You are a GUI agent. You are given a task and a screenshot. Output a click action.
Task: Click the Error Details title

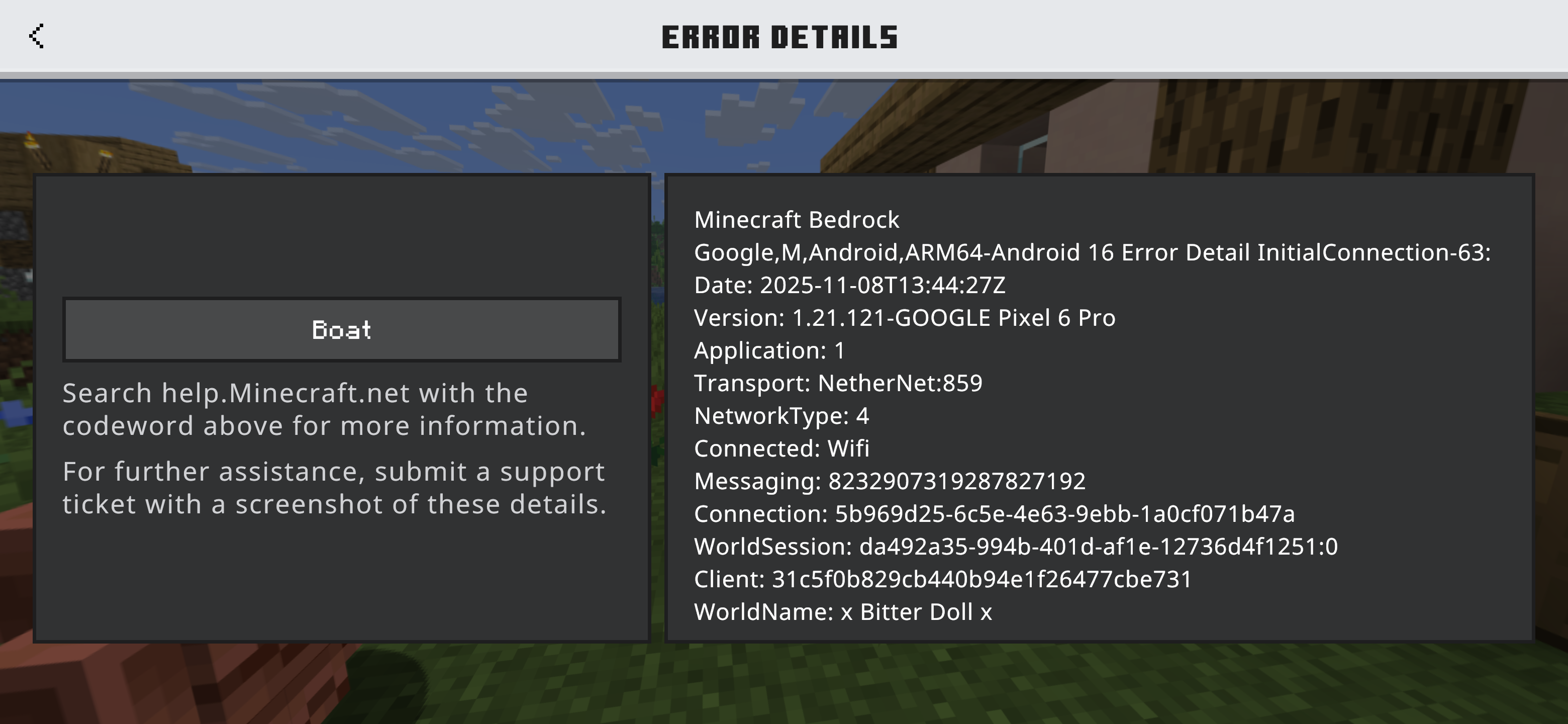780,37
